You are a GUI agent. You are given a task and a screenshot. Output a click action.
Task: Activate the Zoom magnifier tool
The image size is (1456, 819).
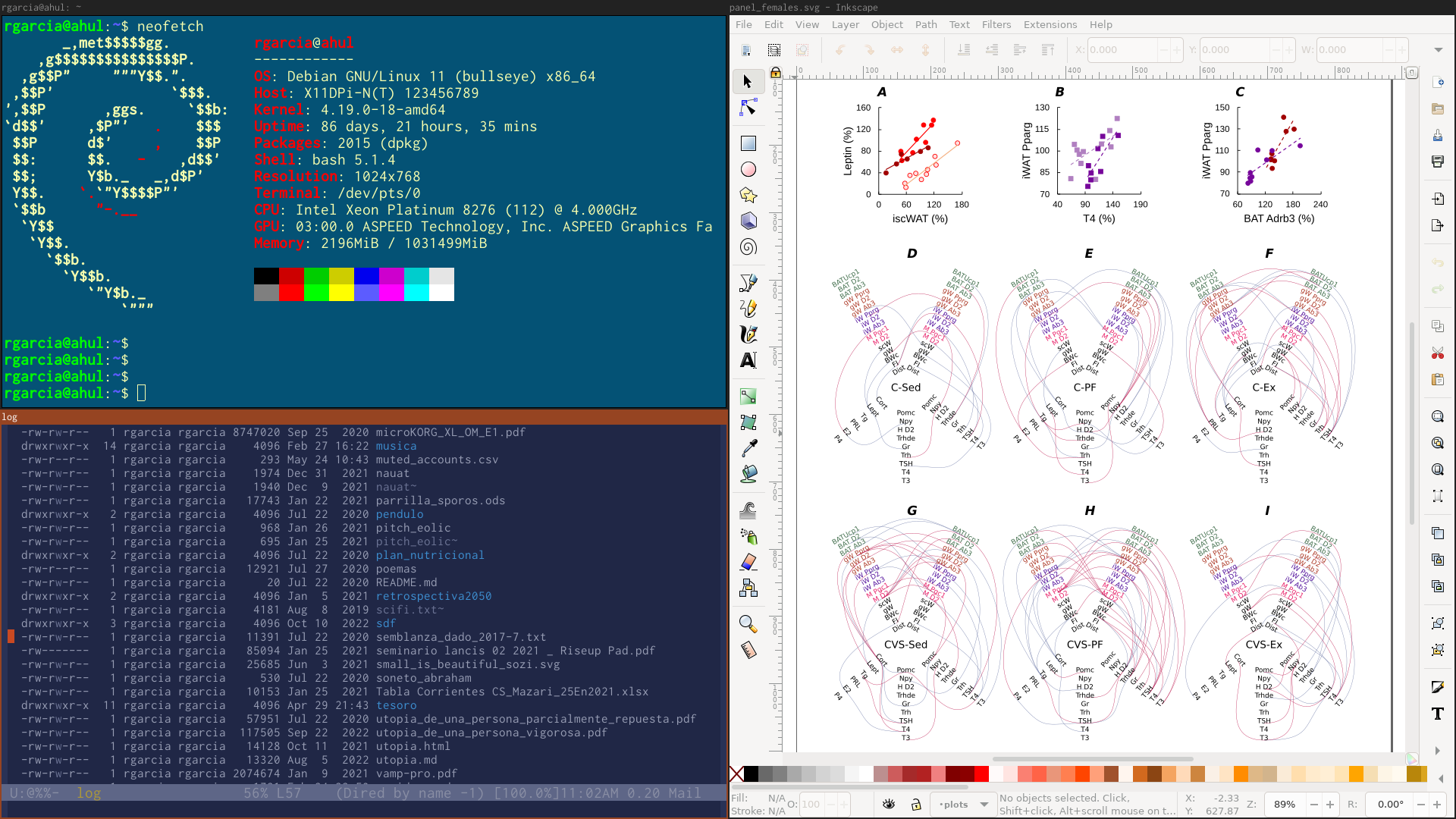748,623
